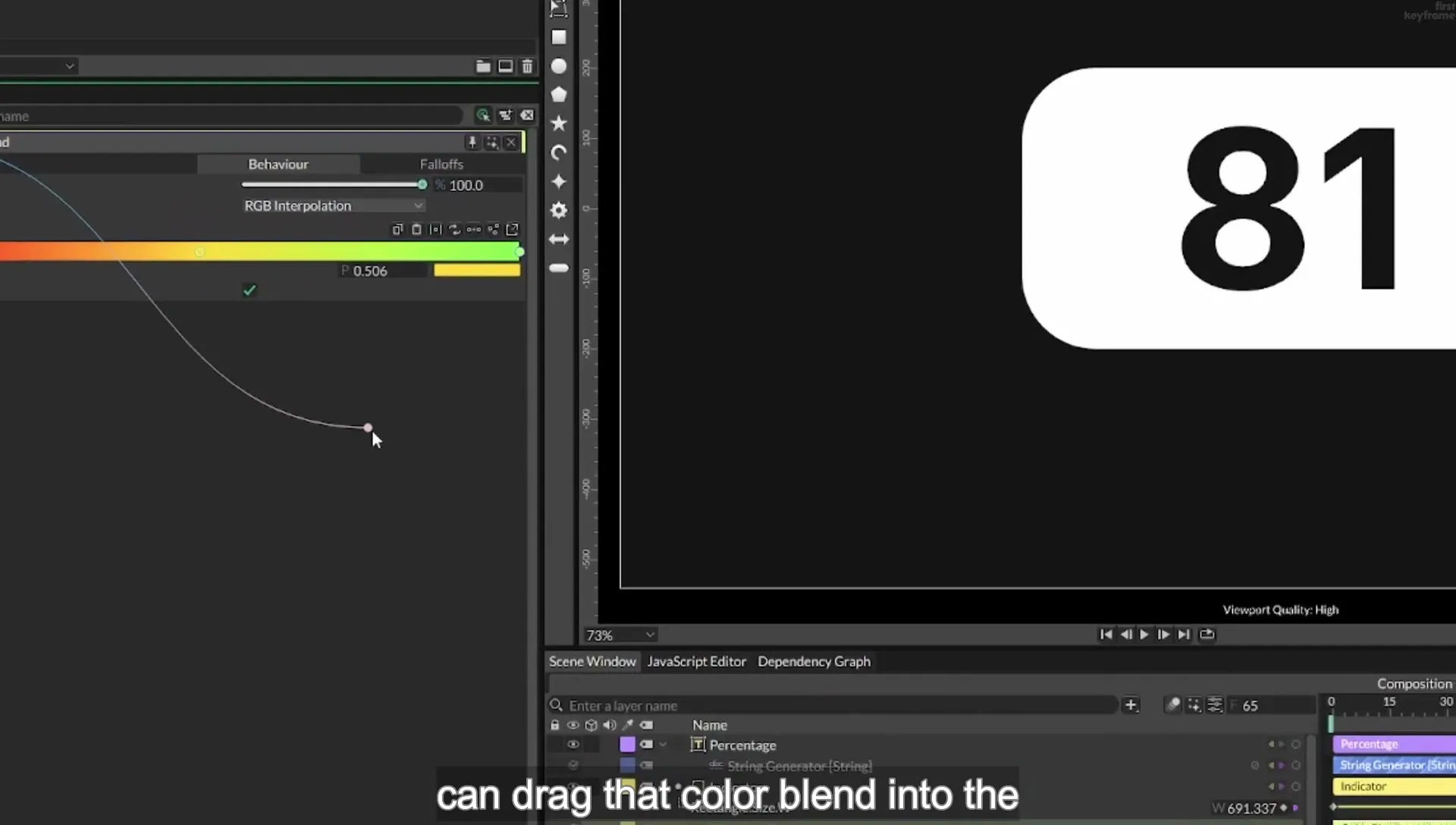Select the Rectangle shape tool

559,37
